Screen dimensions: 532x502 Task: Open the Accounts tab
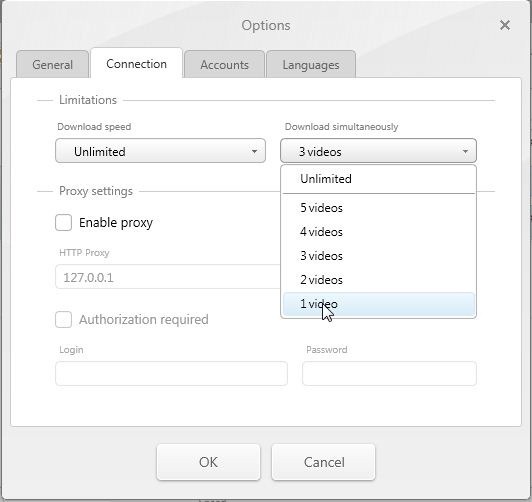point(224,64)
